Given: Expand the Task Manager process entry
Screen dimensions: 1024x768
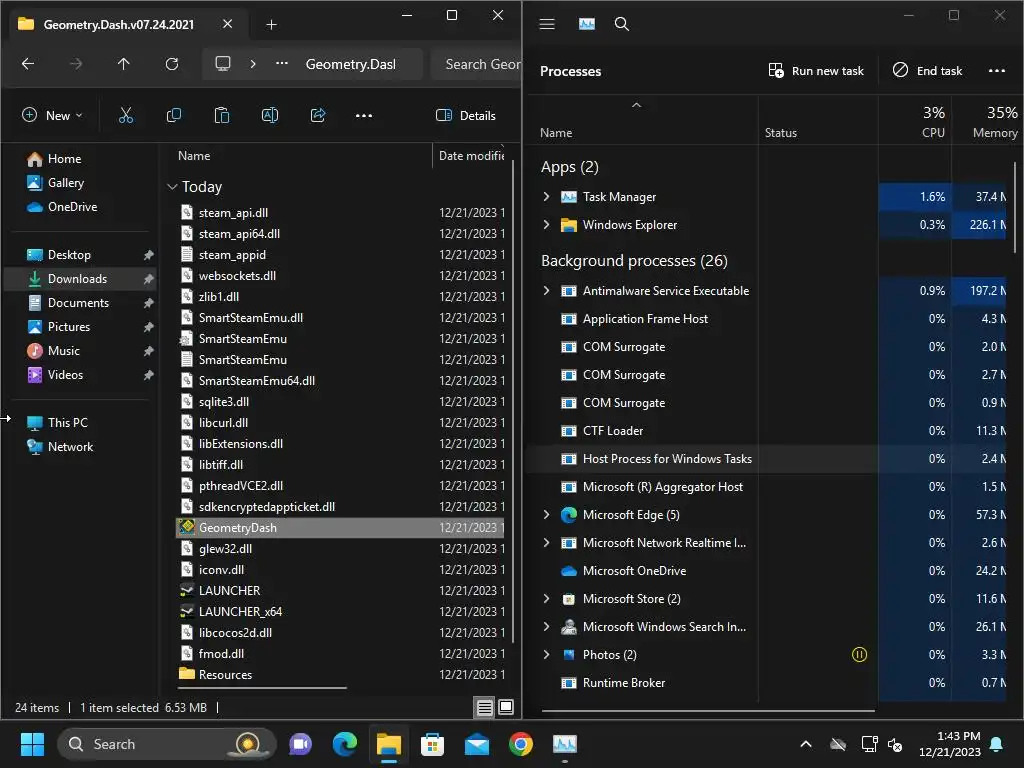Looking at the screenshot, I should (x=547, y=197).
